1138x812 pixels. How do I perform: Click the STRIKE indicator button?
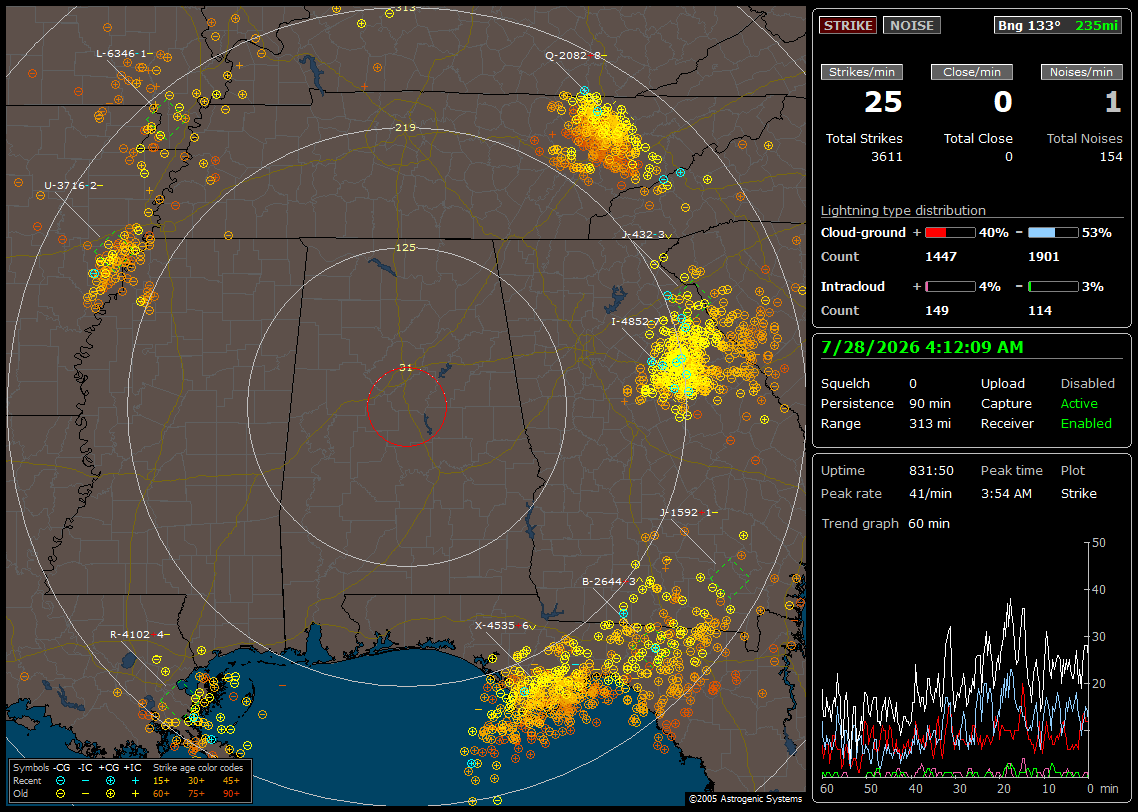[848, 25]
